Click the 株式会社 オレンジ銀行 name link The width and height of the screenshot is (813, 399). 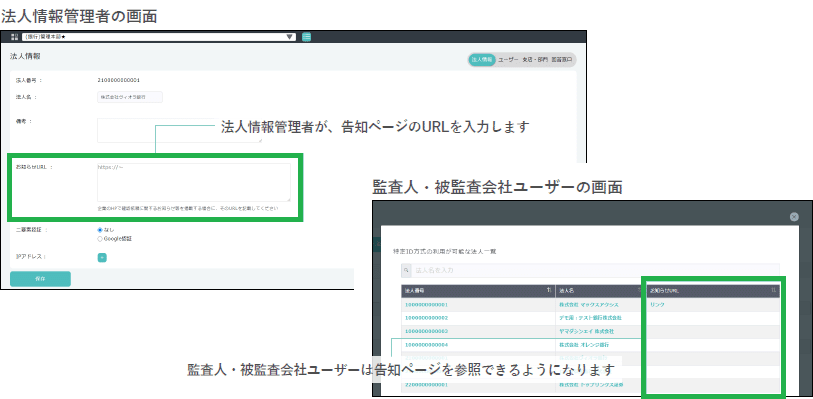pyautogui.click(x=584, y=345)
